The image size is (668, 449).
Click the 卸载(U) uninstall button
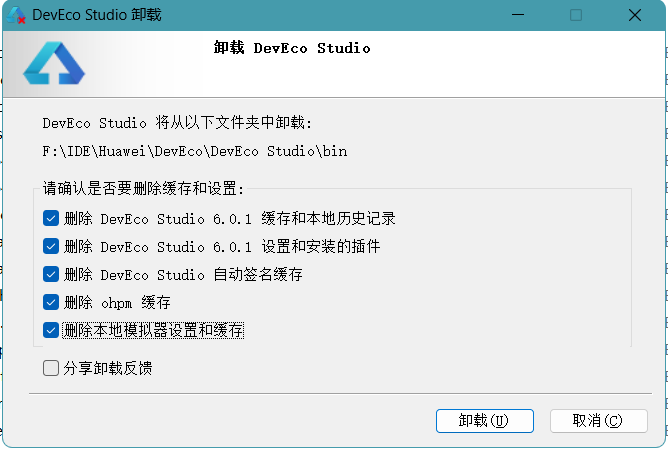click(x=484, y=421)
